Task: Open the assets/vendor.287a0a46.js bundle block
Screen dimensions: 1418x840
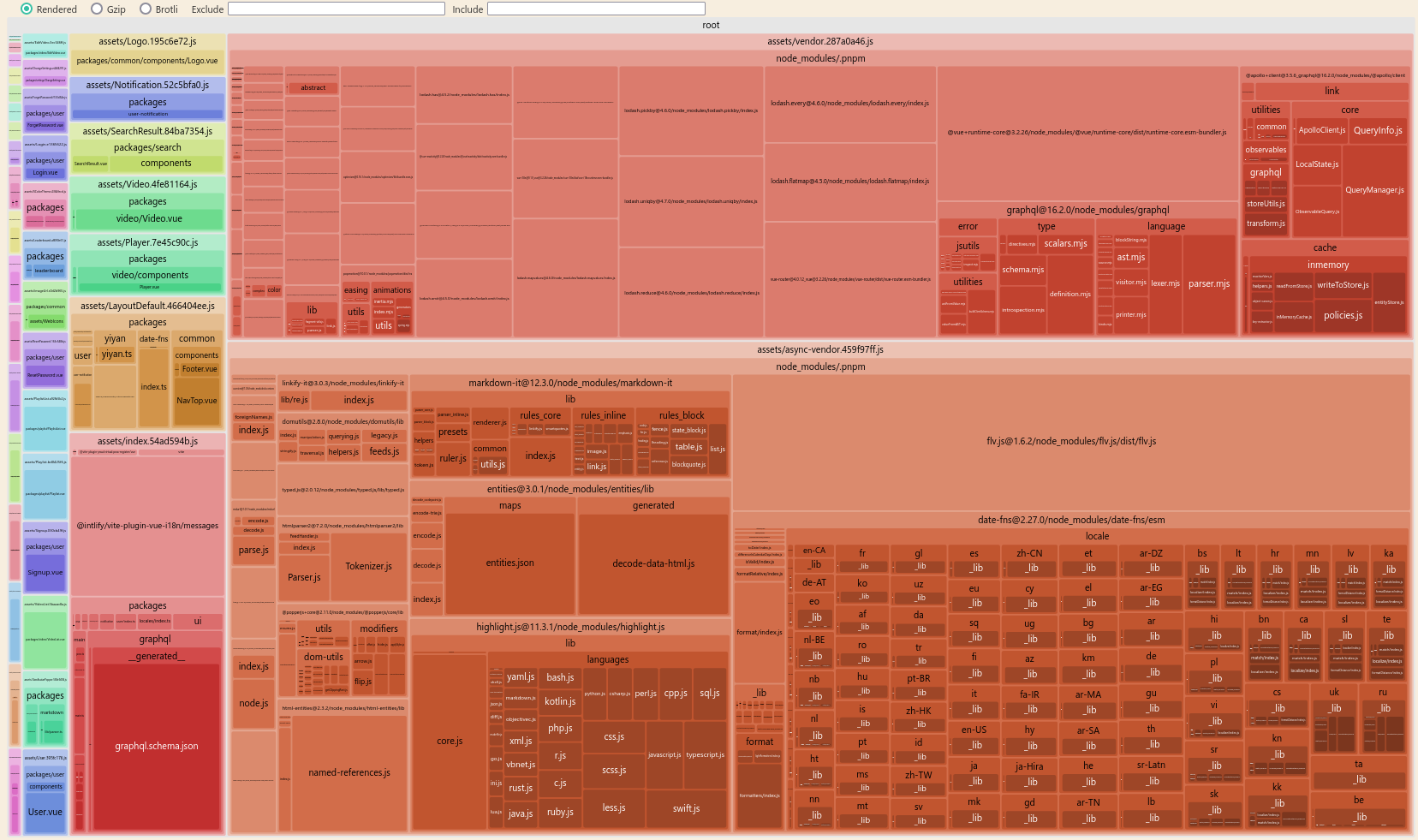Action: point(820,41)
